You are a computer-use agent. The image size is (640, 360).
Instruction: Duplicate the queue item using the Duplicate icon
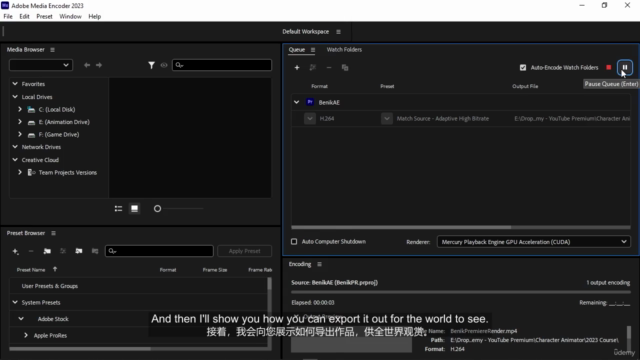click(x=345, y=67)
